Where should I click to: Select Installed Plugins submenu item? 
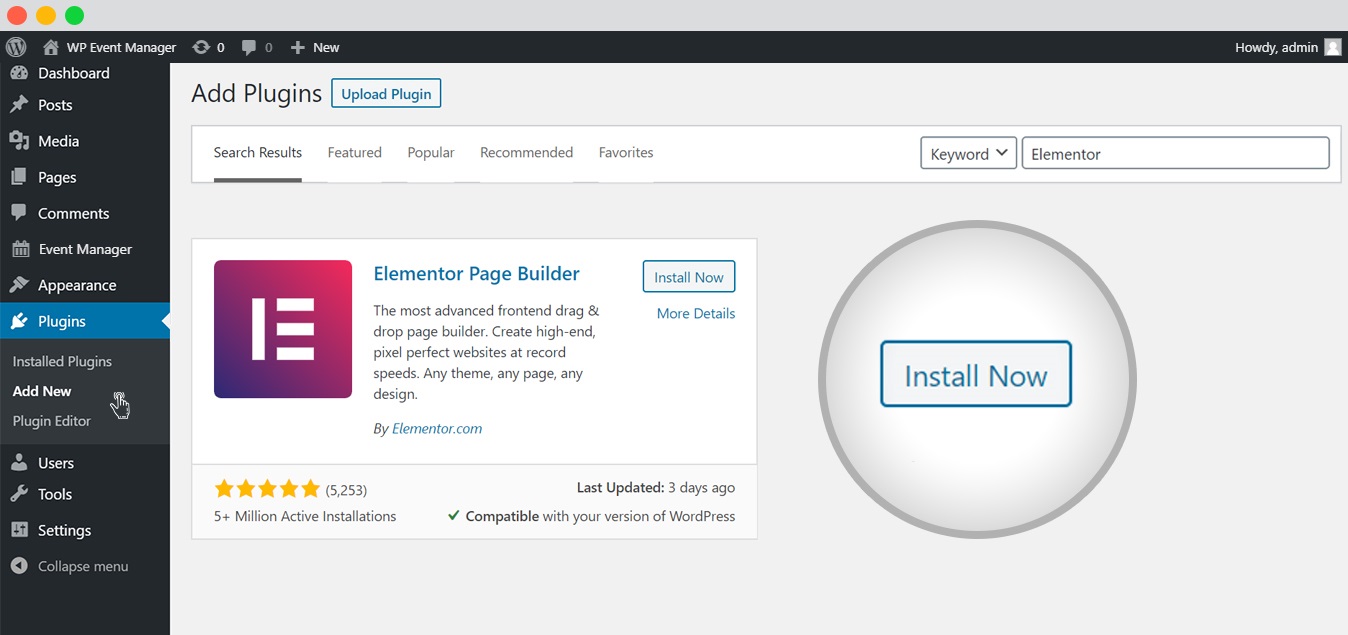pos(62,361)
